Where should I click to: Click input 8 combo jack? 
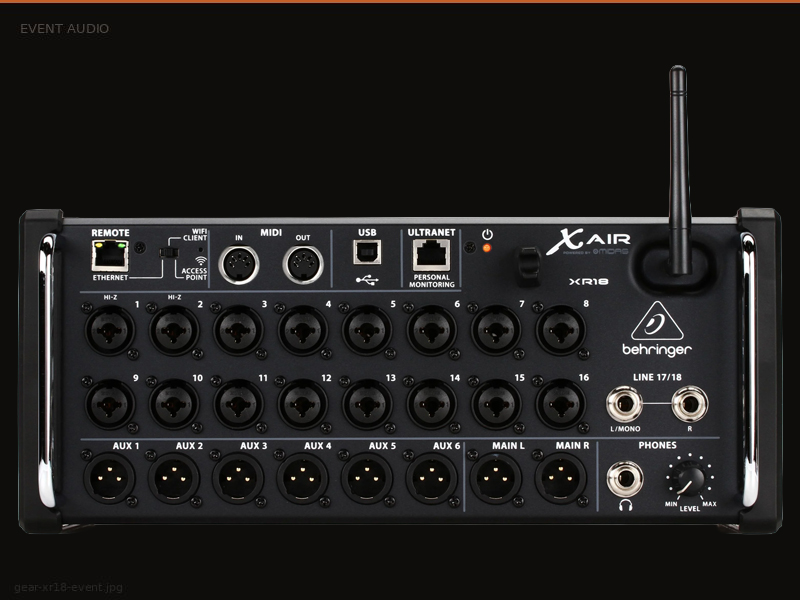tap(560, 330)
